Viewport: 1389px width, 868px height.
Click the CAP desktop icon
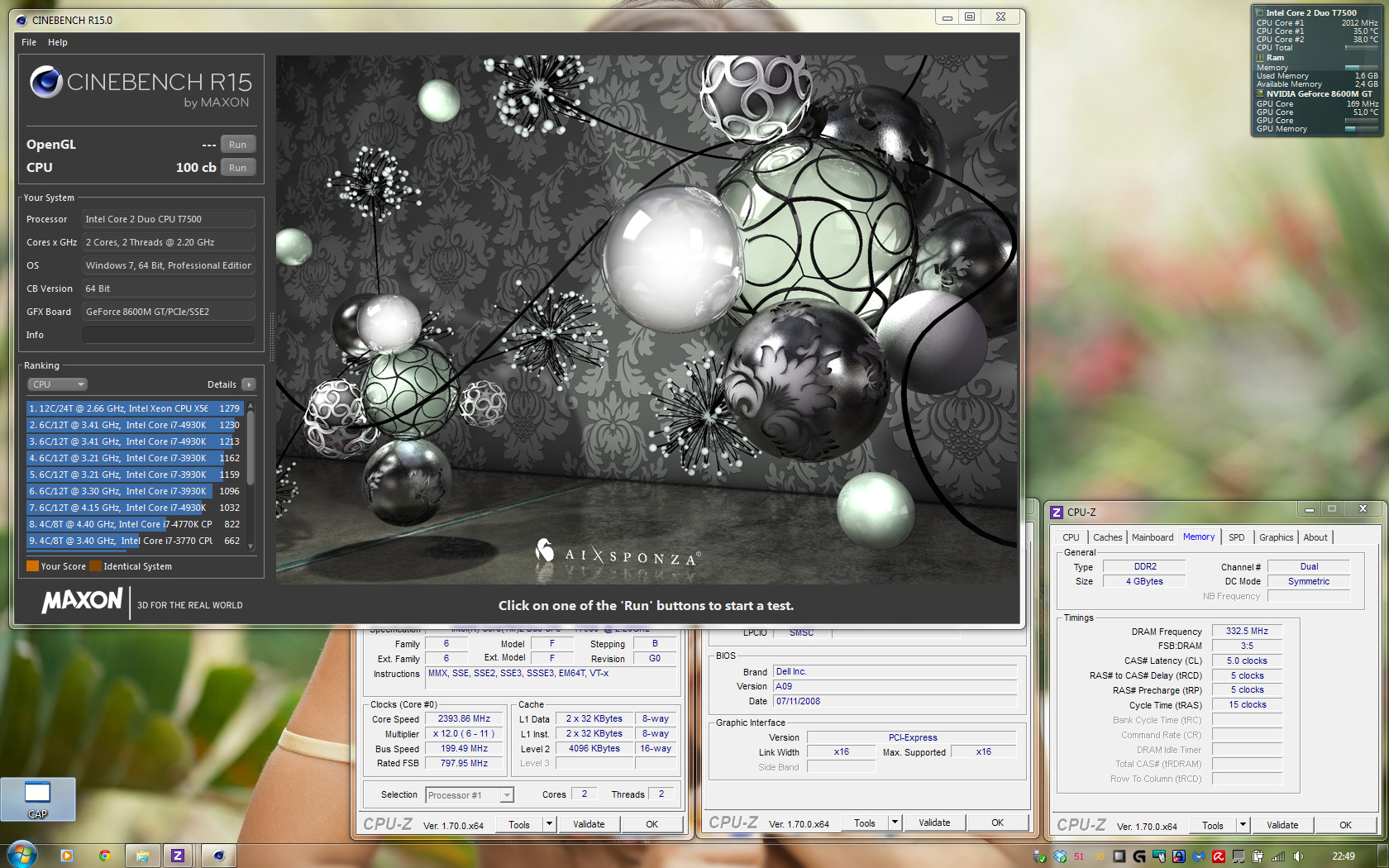click(x=38, y=799)
